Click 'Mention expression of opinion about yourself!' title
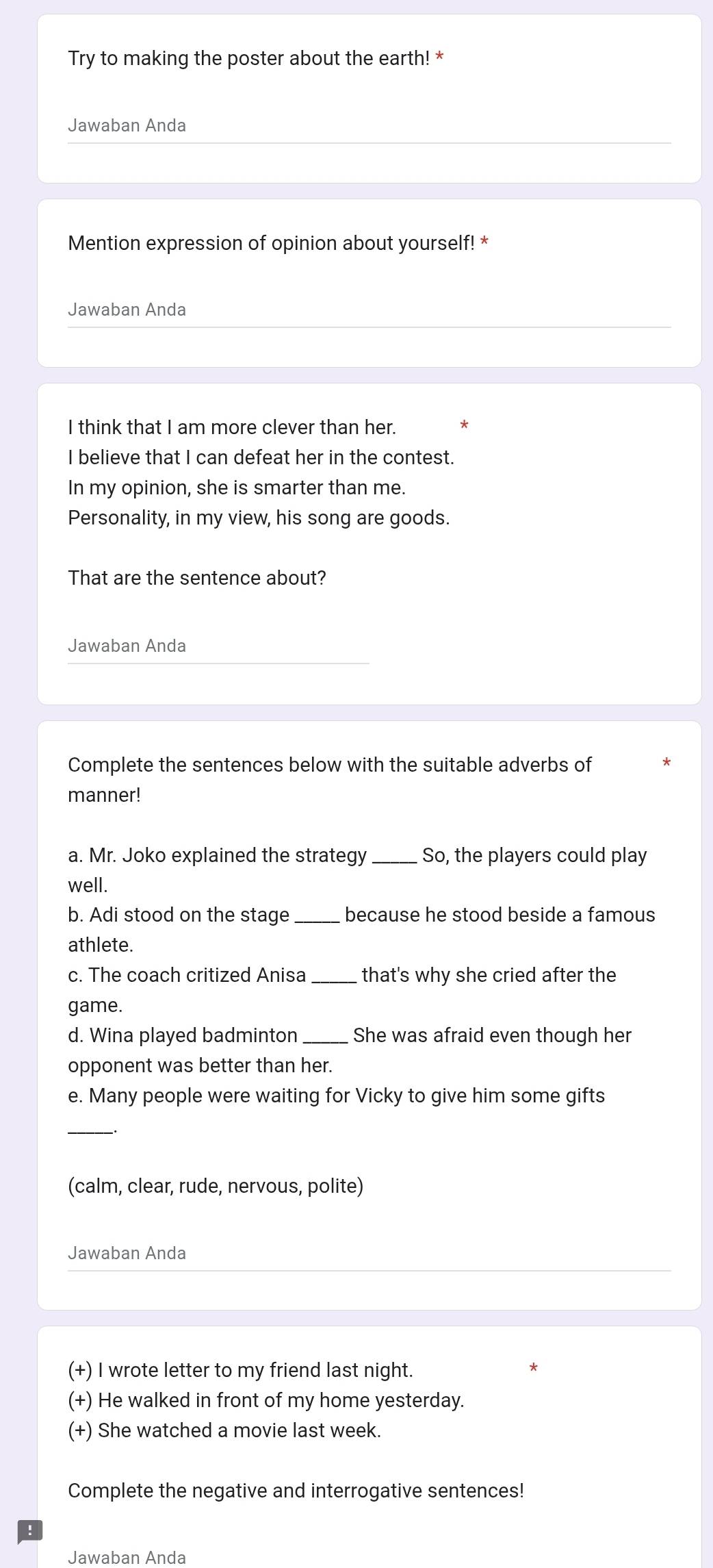The width and height of the screenshot is (713, 1568). coord(272,243)
